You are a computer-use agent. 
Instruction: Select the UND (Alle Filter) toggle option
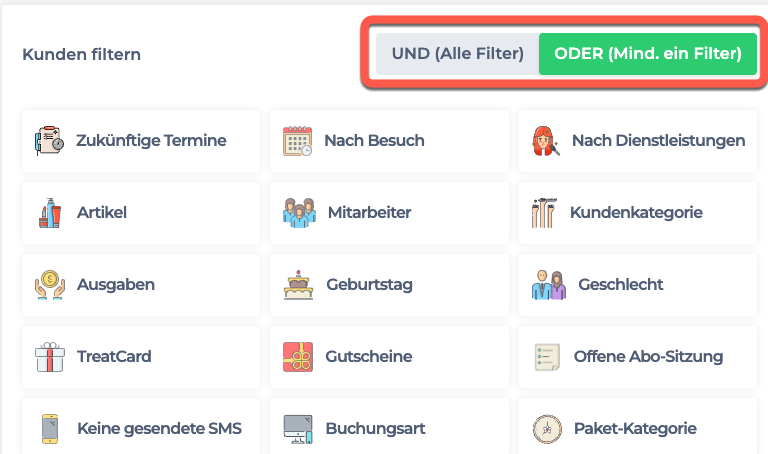457,54
